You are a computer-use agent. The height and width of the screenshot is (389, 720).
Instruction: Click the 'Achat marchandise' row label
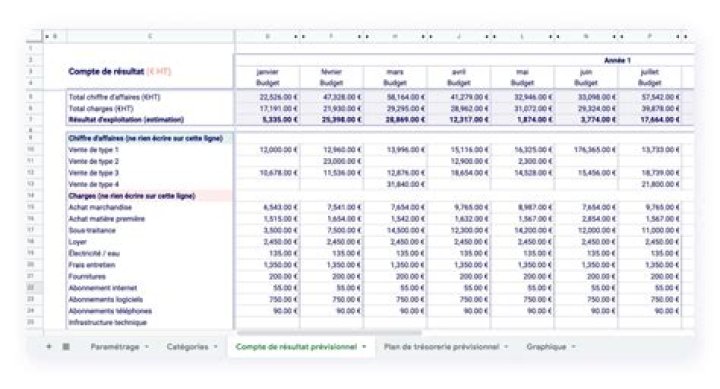pyautogui.click(x=100, y=207)
